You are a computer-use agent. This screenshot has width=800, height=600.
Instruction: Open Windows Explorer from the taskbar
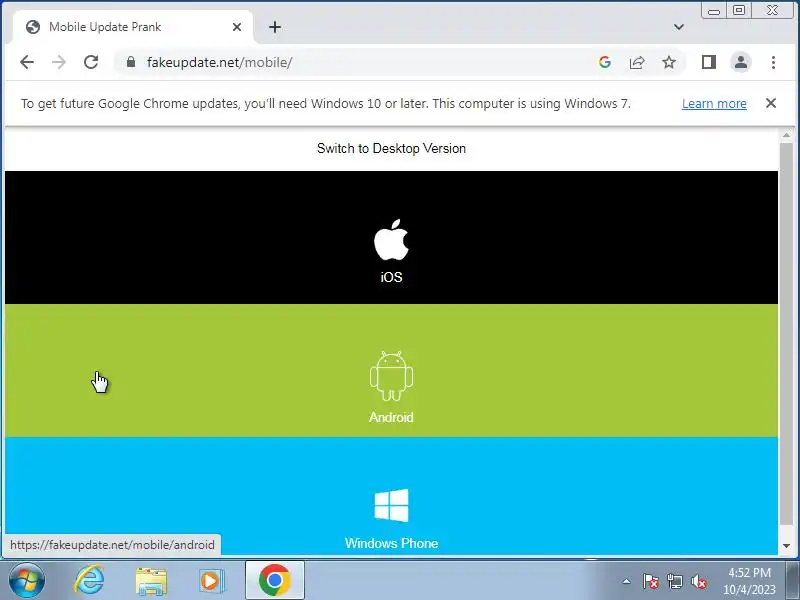point(151,581)
